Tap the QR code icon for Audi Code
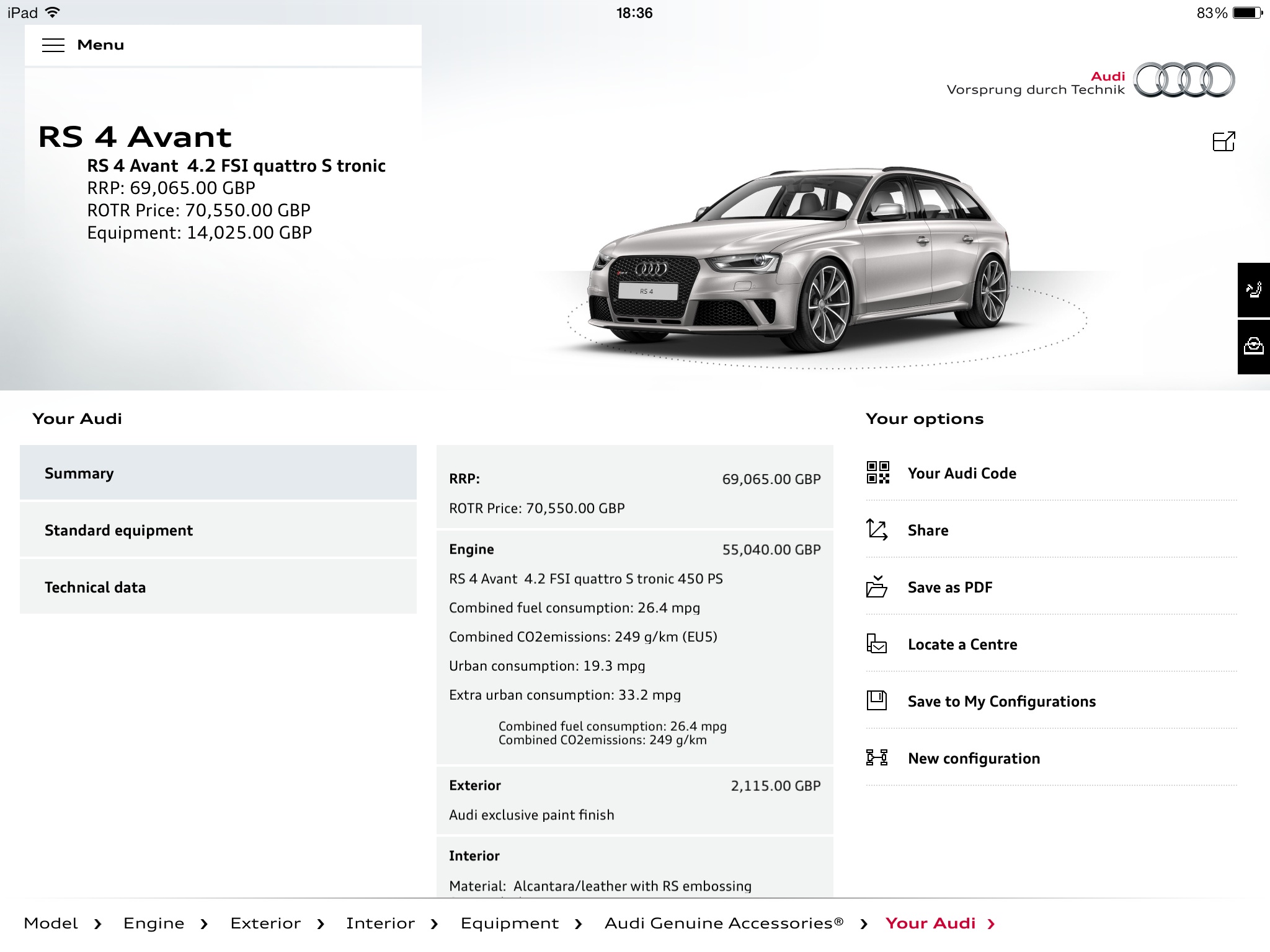 [877, 473]
